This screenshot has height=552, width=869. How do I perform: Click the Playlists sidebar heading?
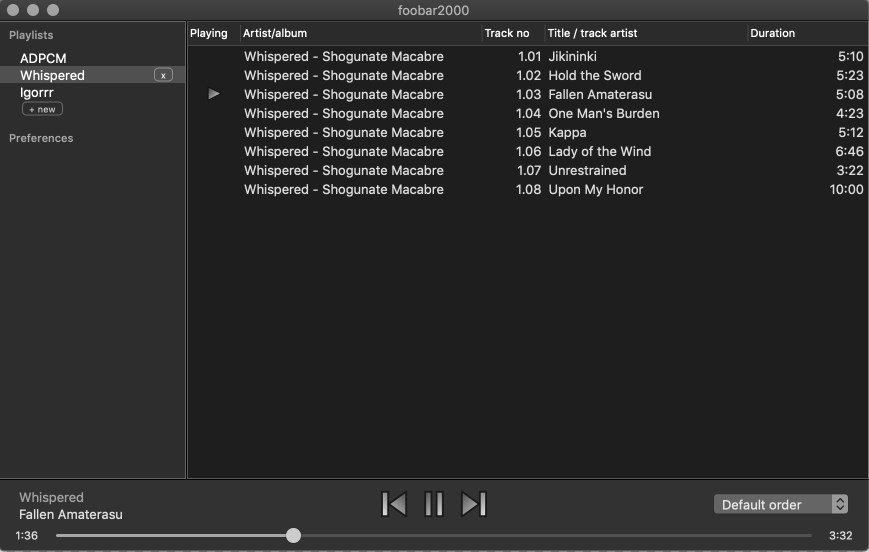(31, 35)
